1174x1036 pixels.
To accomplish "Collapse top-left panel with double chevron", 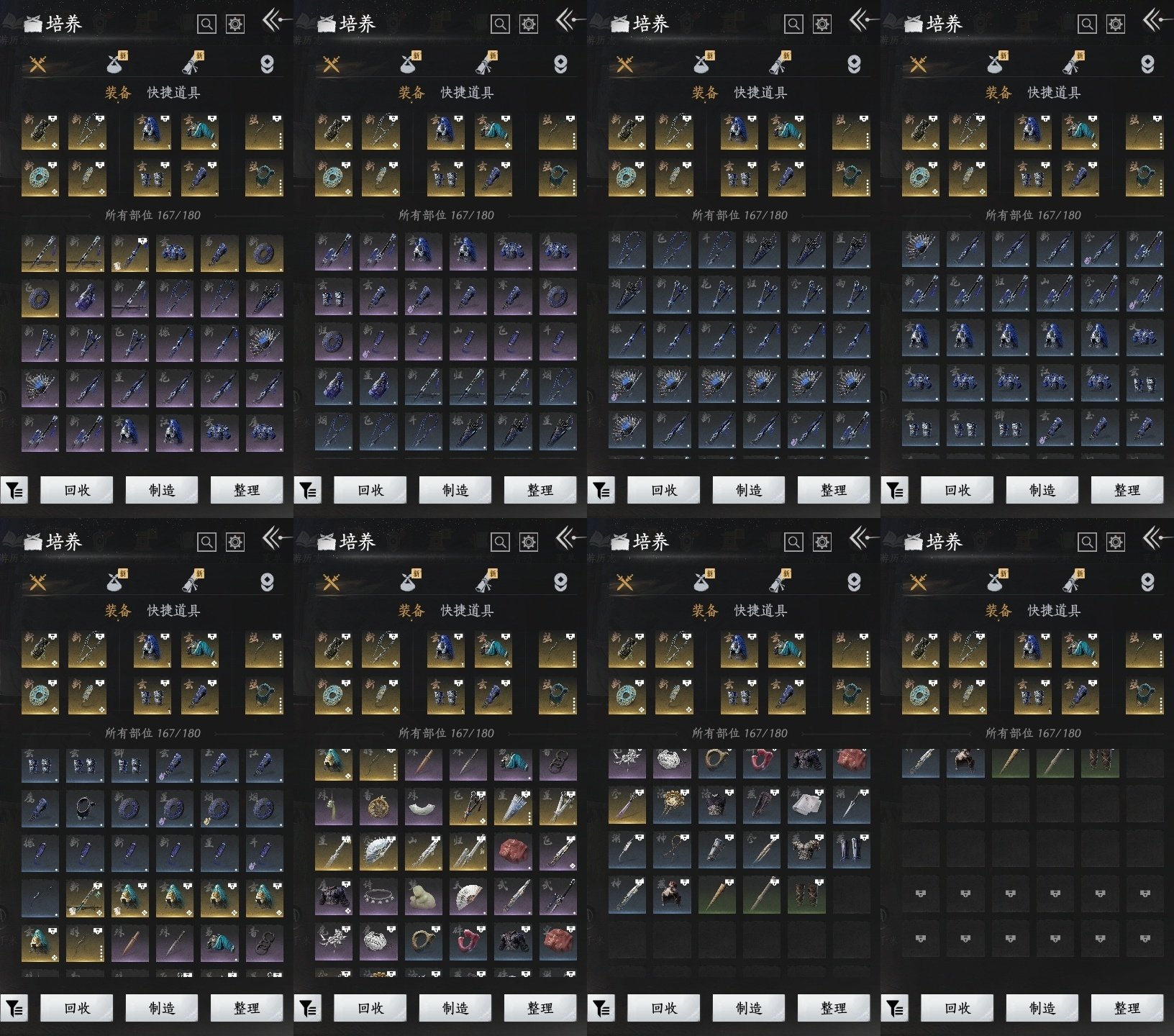I will pos(272,20).
